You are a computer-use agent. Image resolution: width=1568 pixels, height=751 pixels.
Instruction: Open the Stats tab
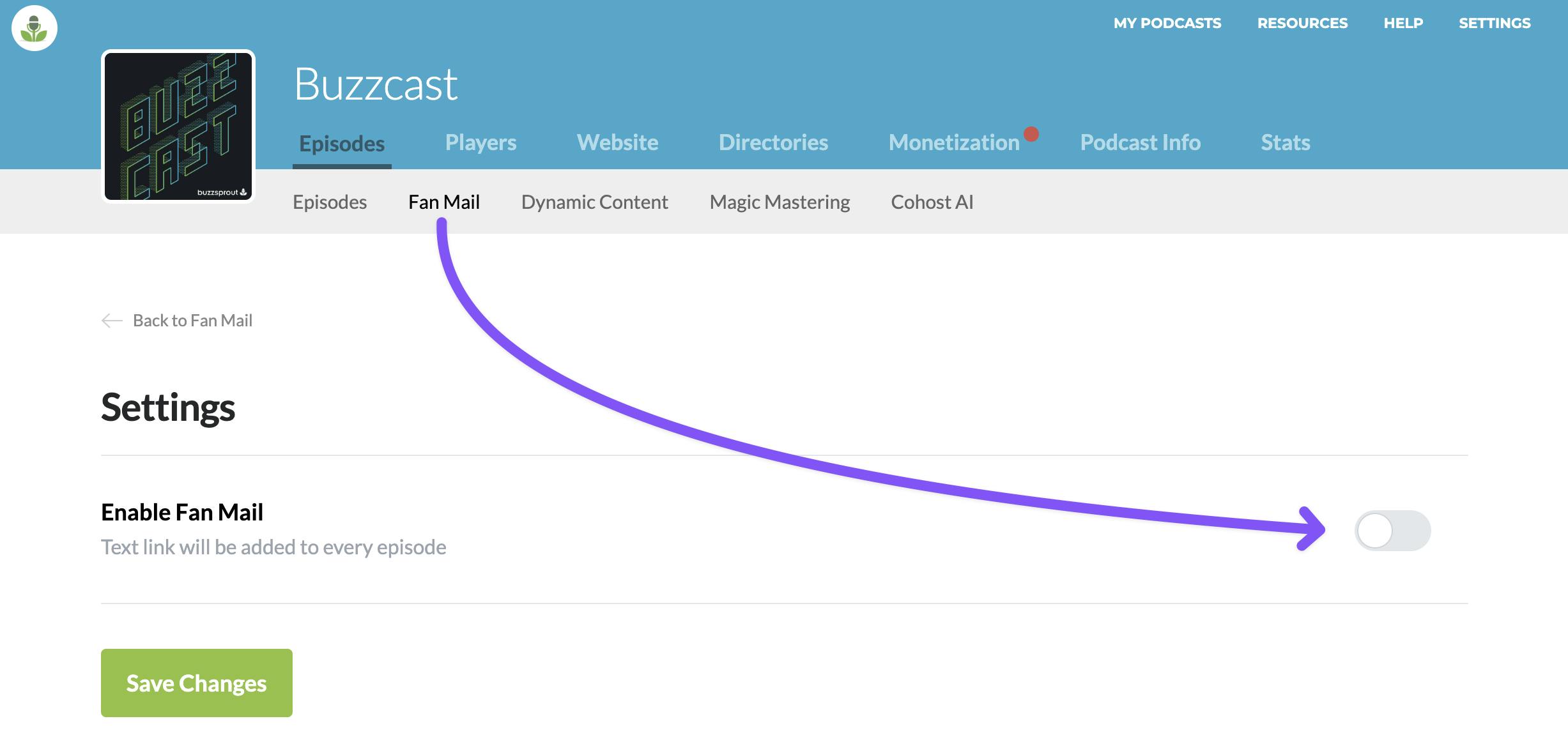point(1285,142)
